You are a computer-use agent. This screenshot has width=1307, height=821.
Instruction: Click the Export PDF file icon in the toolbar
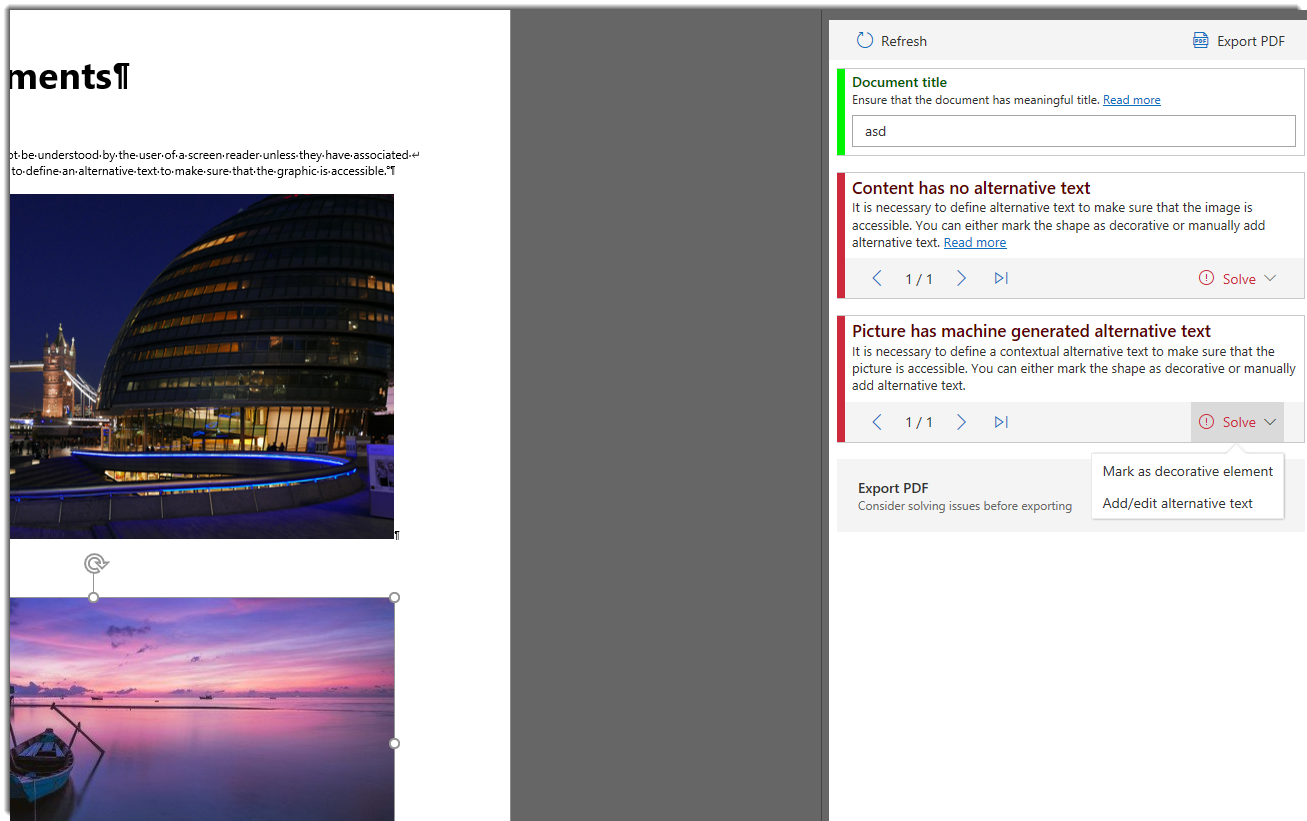coord(1201,40)
